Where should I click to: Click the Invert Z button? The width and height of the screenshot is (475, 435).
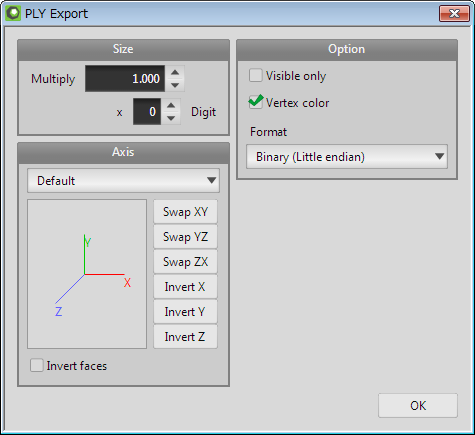[185, 337]
